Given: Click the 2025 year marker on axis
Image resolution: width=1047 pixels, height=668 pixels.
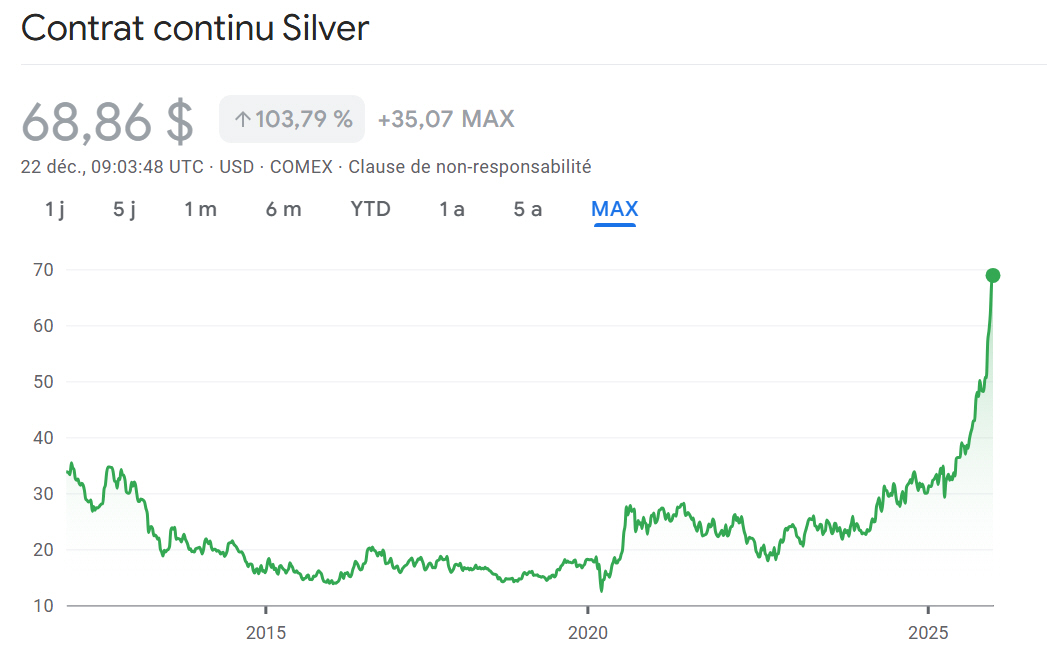Looking at the screenshot, I should click(x=928, y=632).
